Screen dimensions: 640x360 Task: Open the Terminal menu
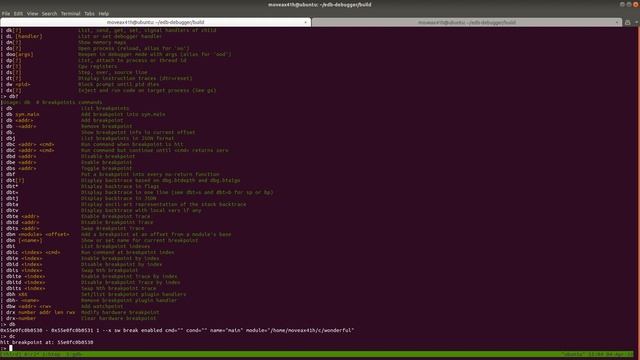coord(71,13)
